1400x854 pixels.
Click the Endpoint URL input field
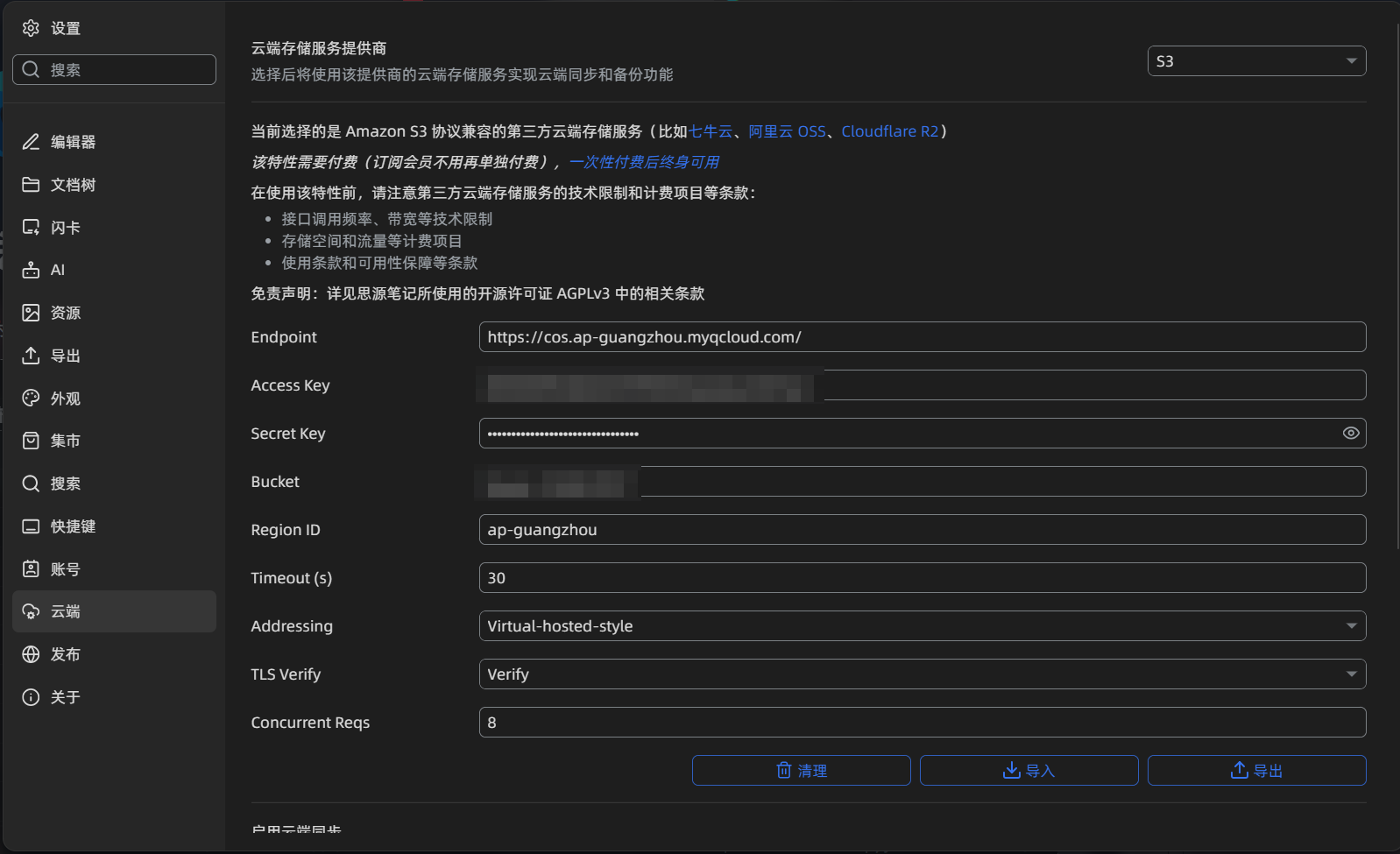(x=922, y=337)
